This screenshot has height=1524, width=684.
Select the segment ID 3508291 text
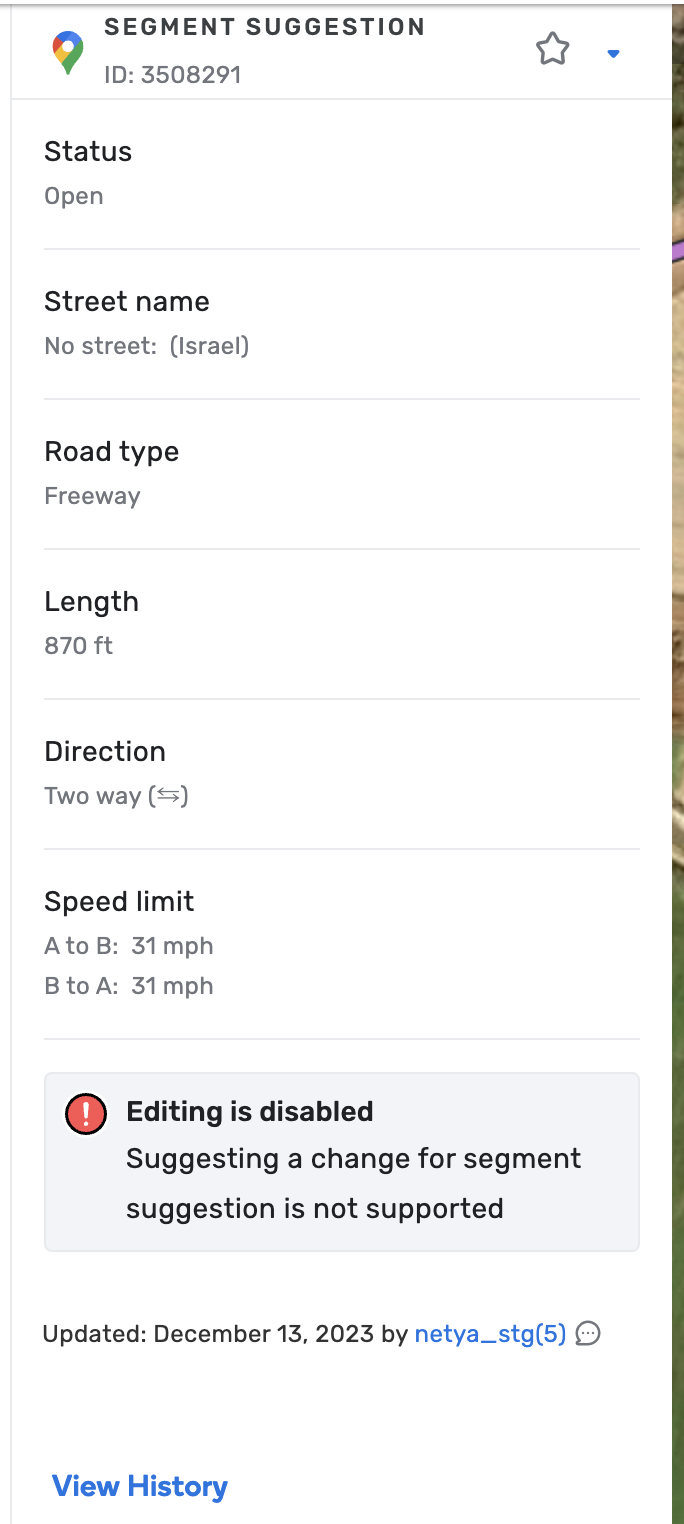pyautogui.click(x=172, y=75)
